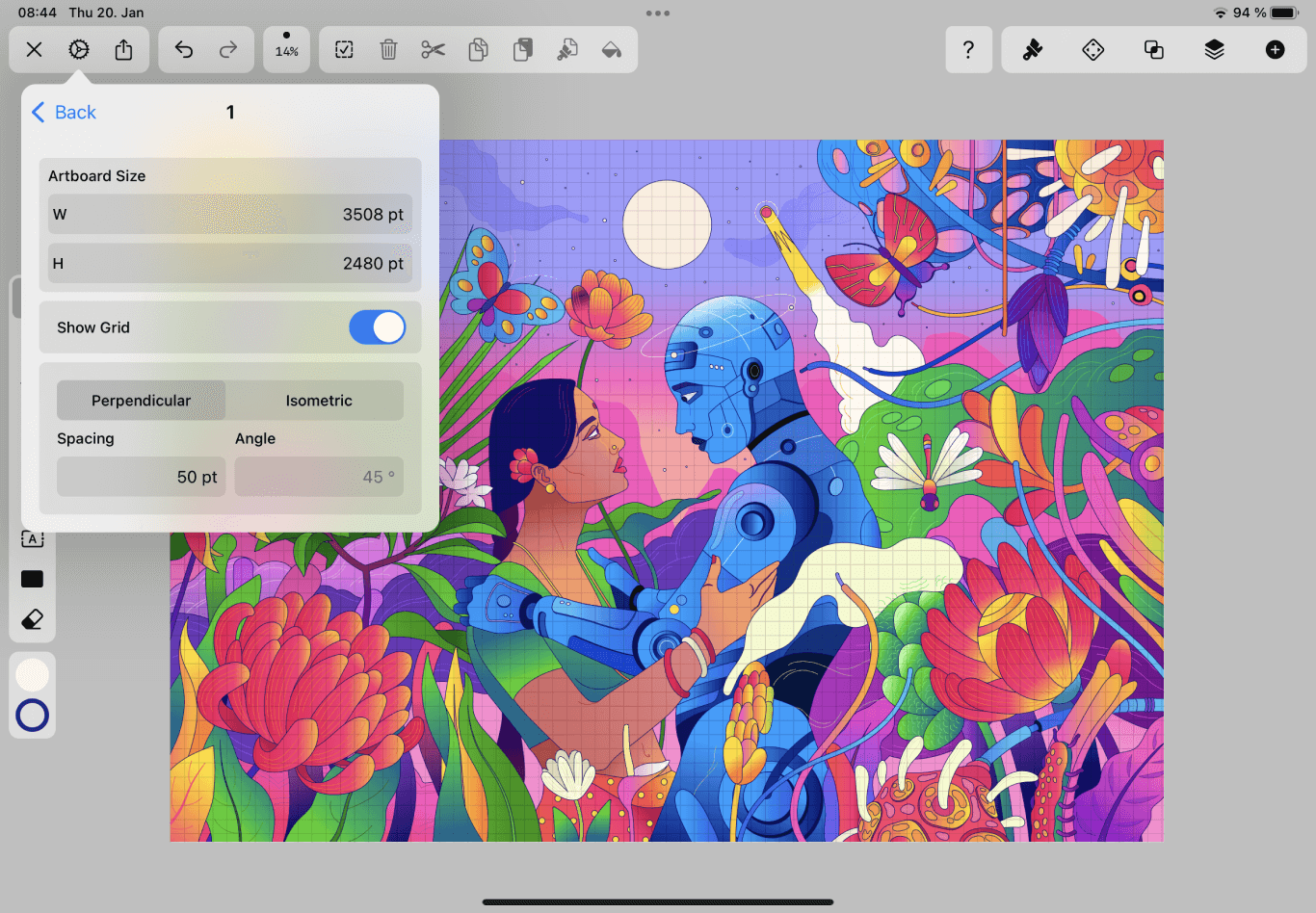Image resolution: width=1316 pixels, height=913 pixels.
Task: Select the fill bucket tool
Action: (612, 50)
